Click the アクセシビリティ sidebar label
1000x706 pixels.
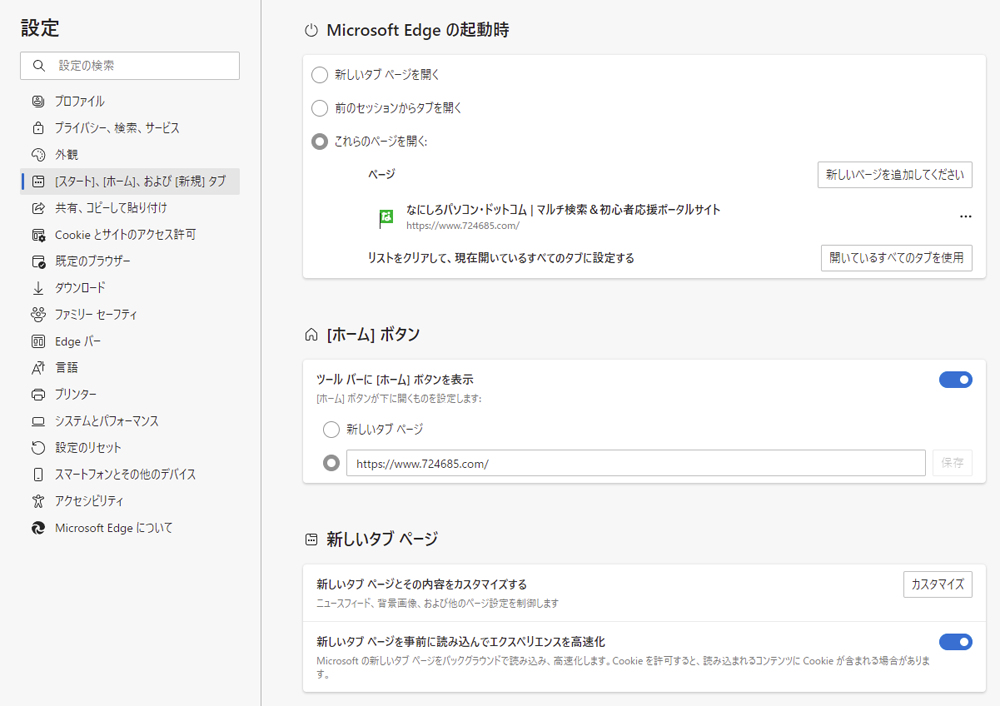click(89, 501)
